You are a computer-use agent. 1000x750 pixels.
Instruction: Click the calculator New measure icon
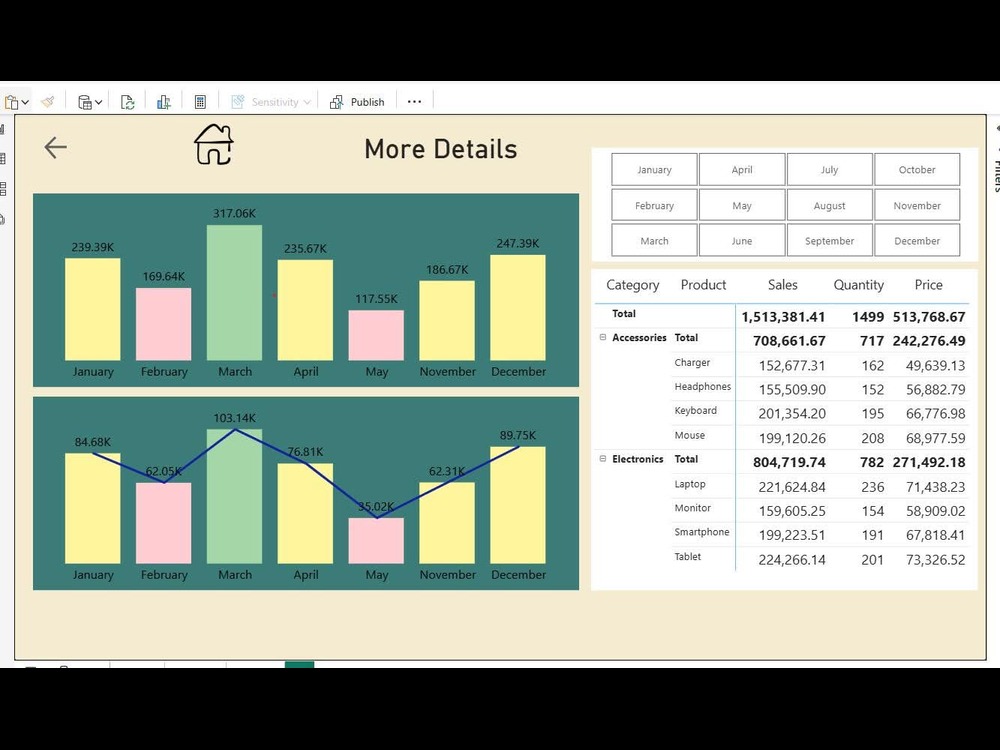click(x=200, y=102)
